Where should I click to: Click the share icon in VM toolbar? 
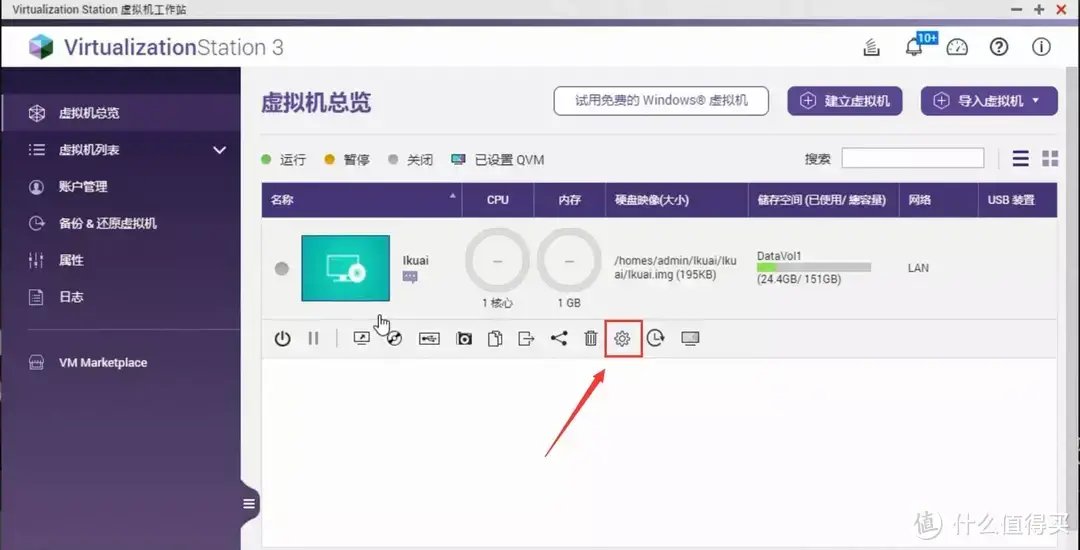point(559,339)
